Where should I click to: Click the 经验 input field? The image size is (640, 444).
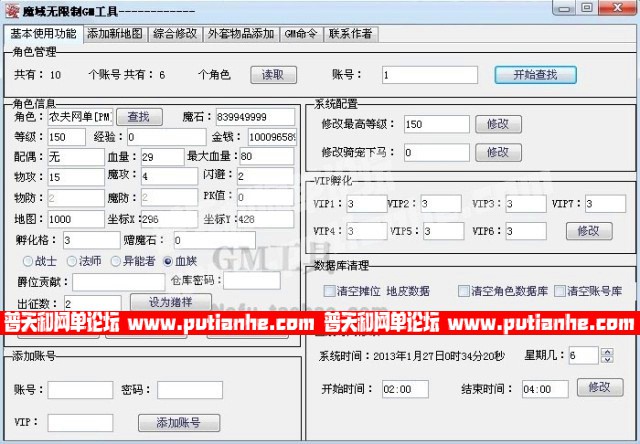pyautogui.click(x=167, y=137)
